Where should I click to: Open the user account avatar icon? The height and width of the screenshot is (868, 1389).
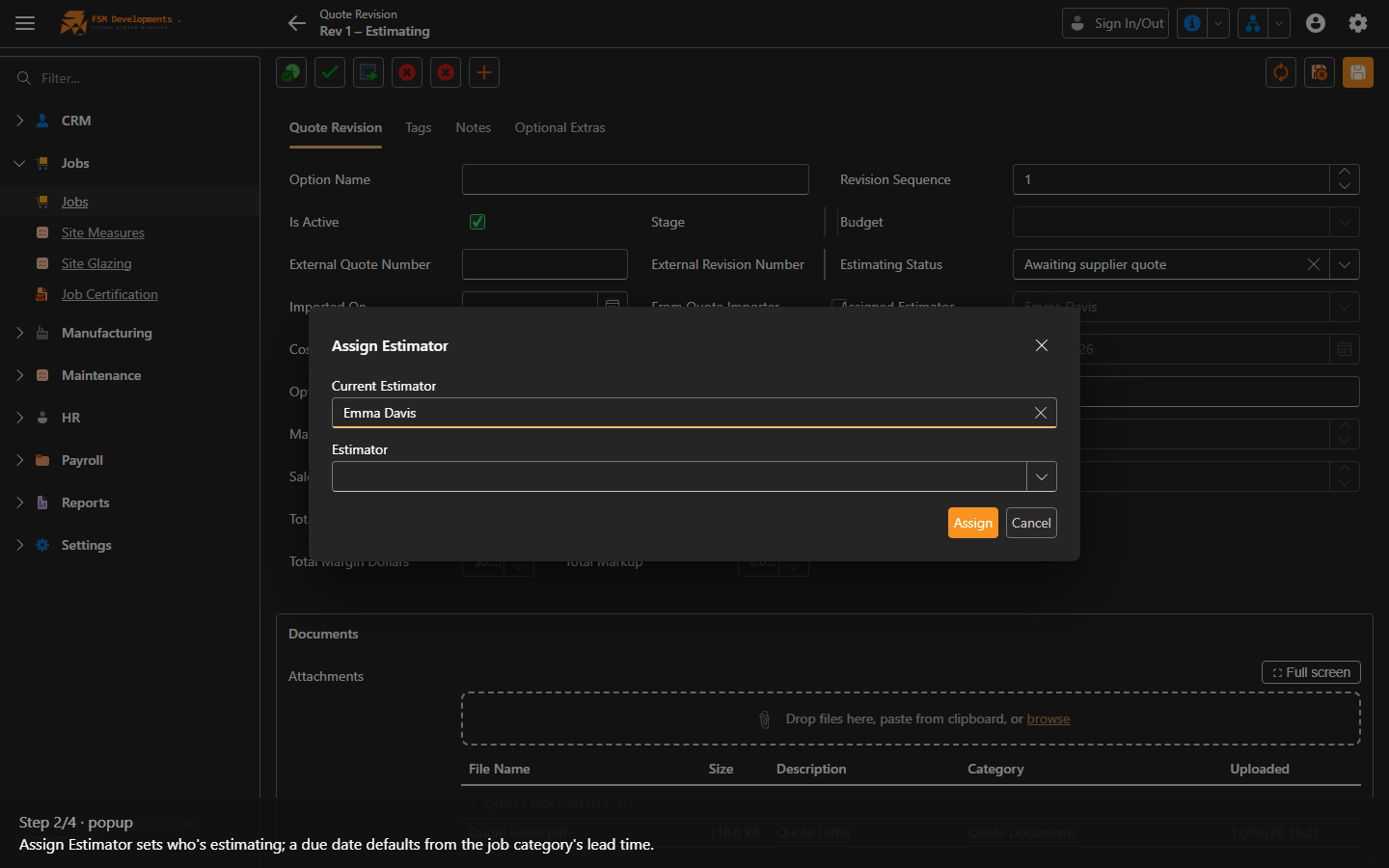1316,23
